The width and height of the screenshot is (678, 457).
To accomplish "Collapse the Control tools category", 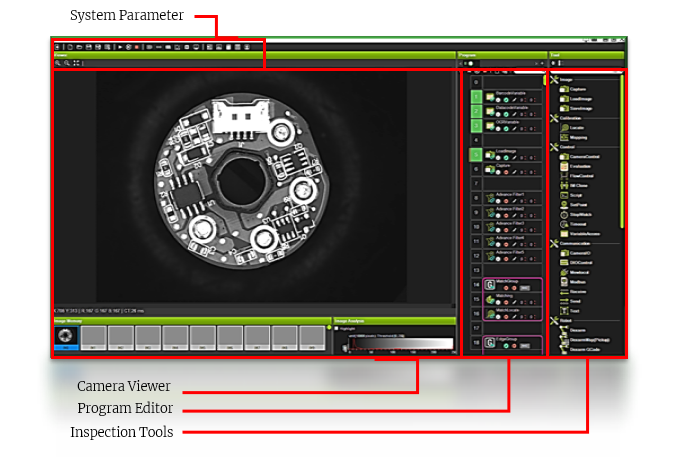I will point(555,147).
